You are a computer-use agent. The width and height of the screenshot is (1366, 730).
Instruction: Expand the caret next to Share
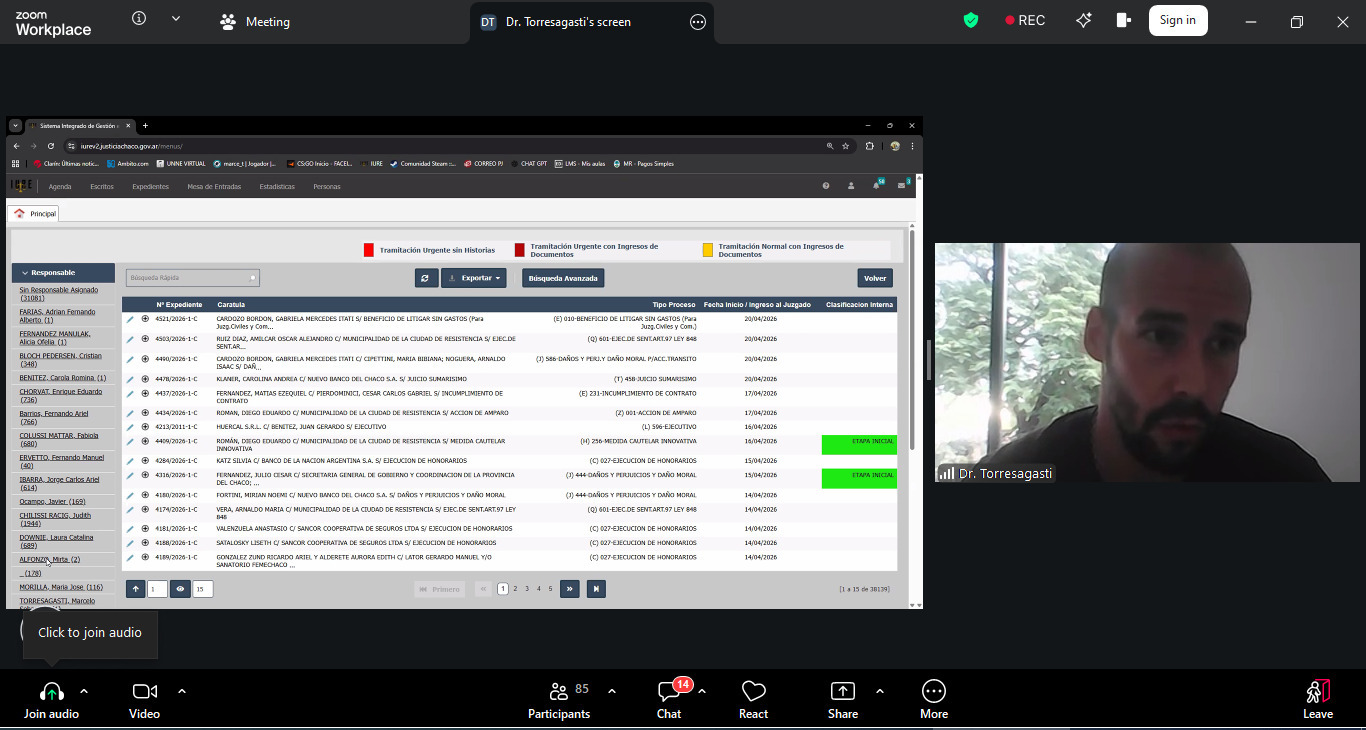pos(880,691)
